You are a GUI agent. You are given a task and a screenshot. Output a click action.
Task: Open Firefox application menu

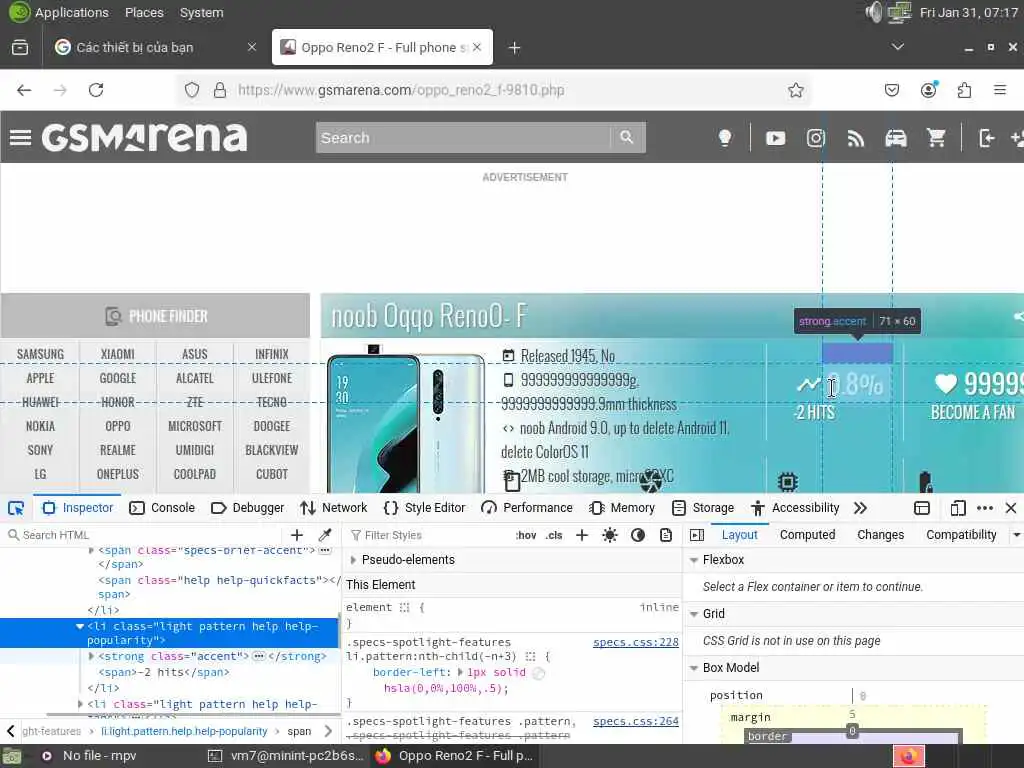1000,90
